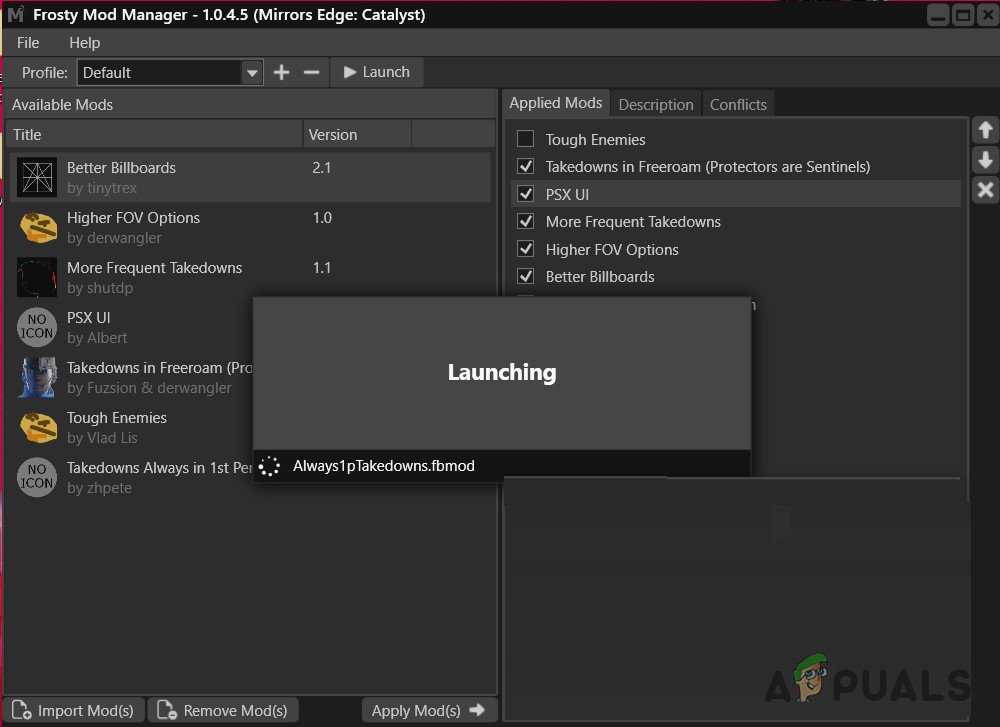Select the Higher FOV Options mod icon
This screenshot has height=727, width=1000.
36,227
